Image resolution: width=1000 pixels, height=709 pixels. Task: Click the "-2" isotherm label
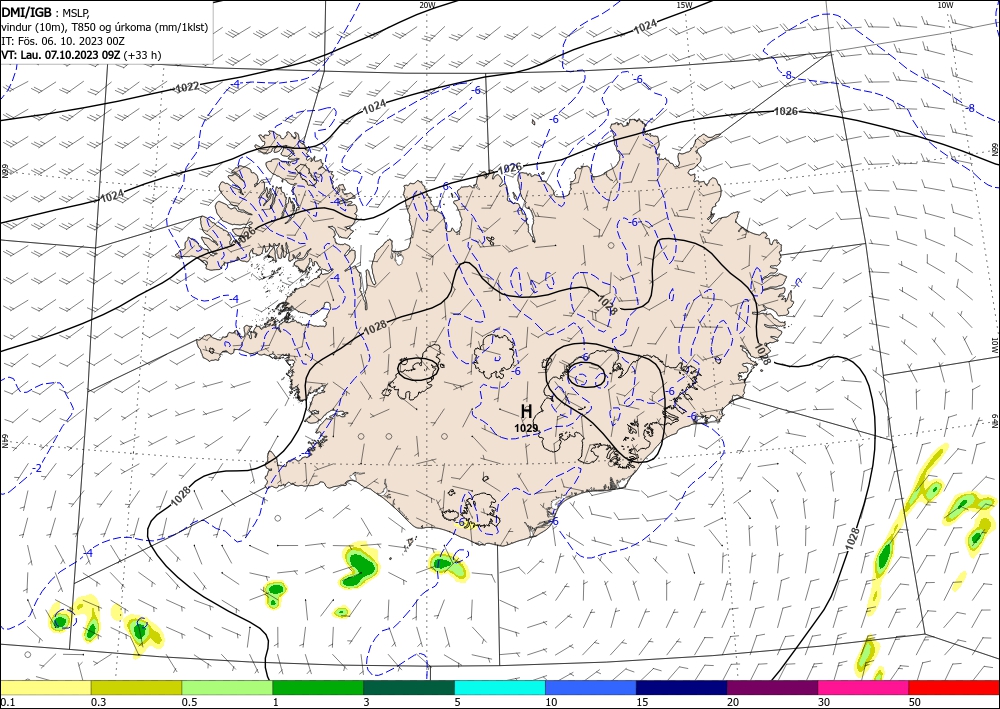38,469
